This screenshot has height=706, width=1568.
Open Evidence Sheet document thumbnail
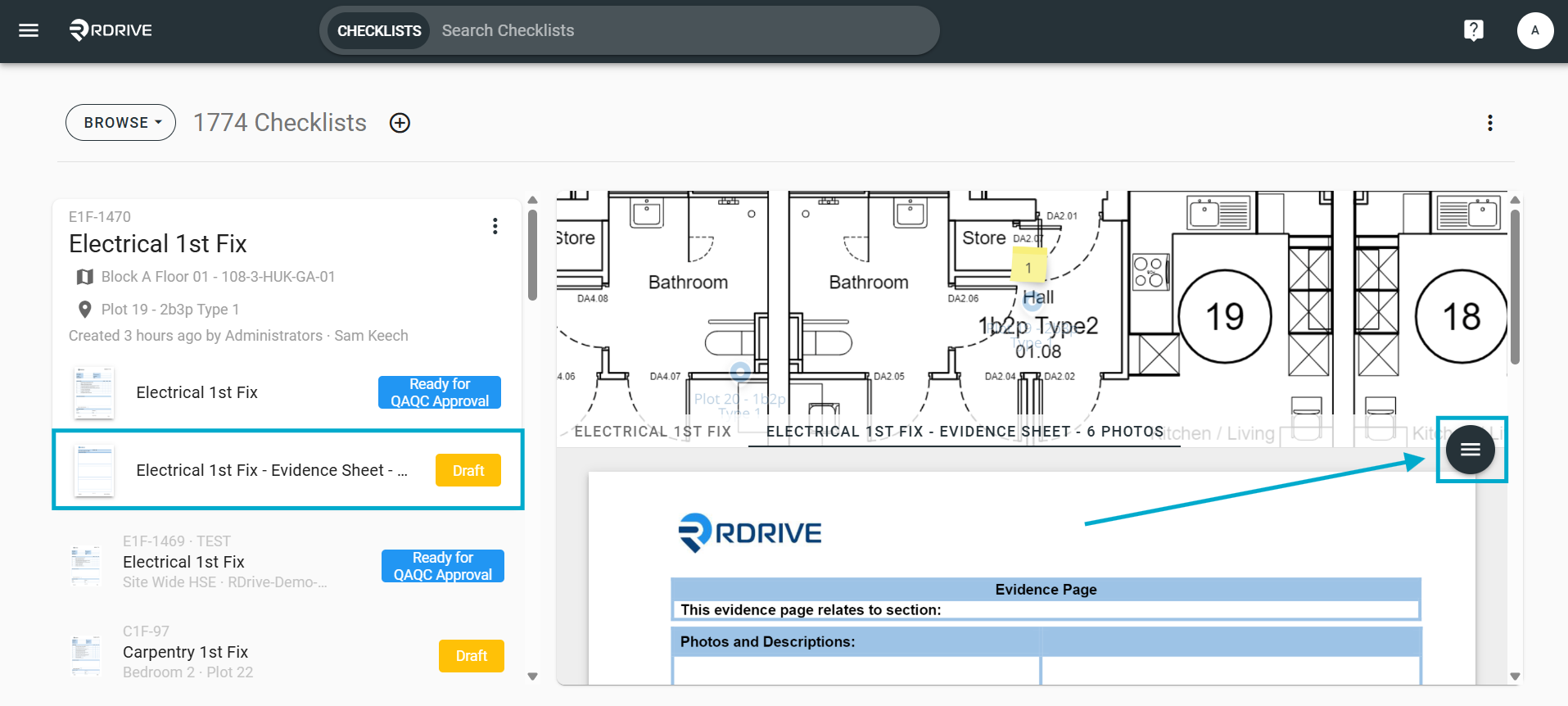(93, 470)
